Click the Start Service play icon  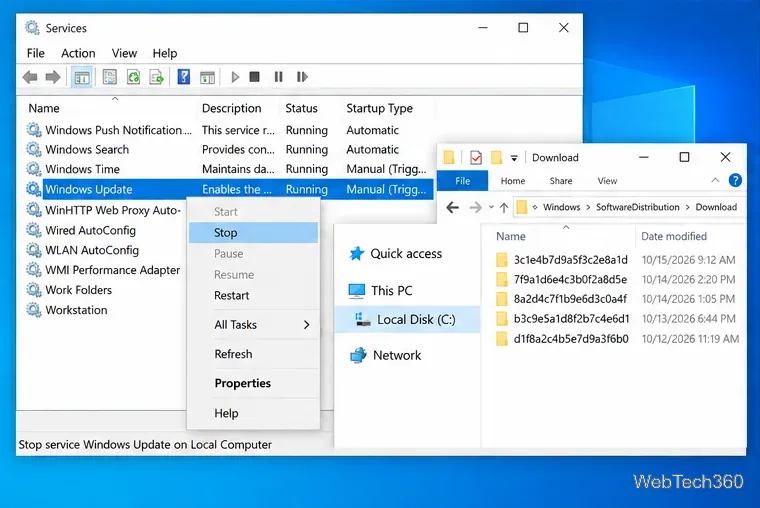(235, 77)
